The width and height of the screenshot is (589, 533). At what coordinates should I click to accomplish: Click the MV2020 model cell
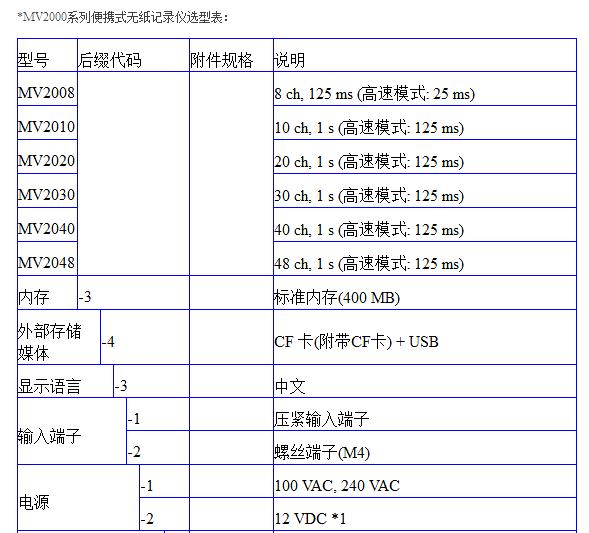pos(47,157)
